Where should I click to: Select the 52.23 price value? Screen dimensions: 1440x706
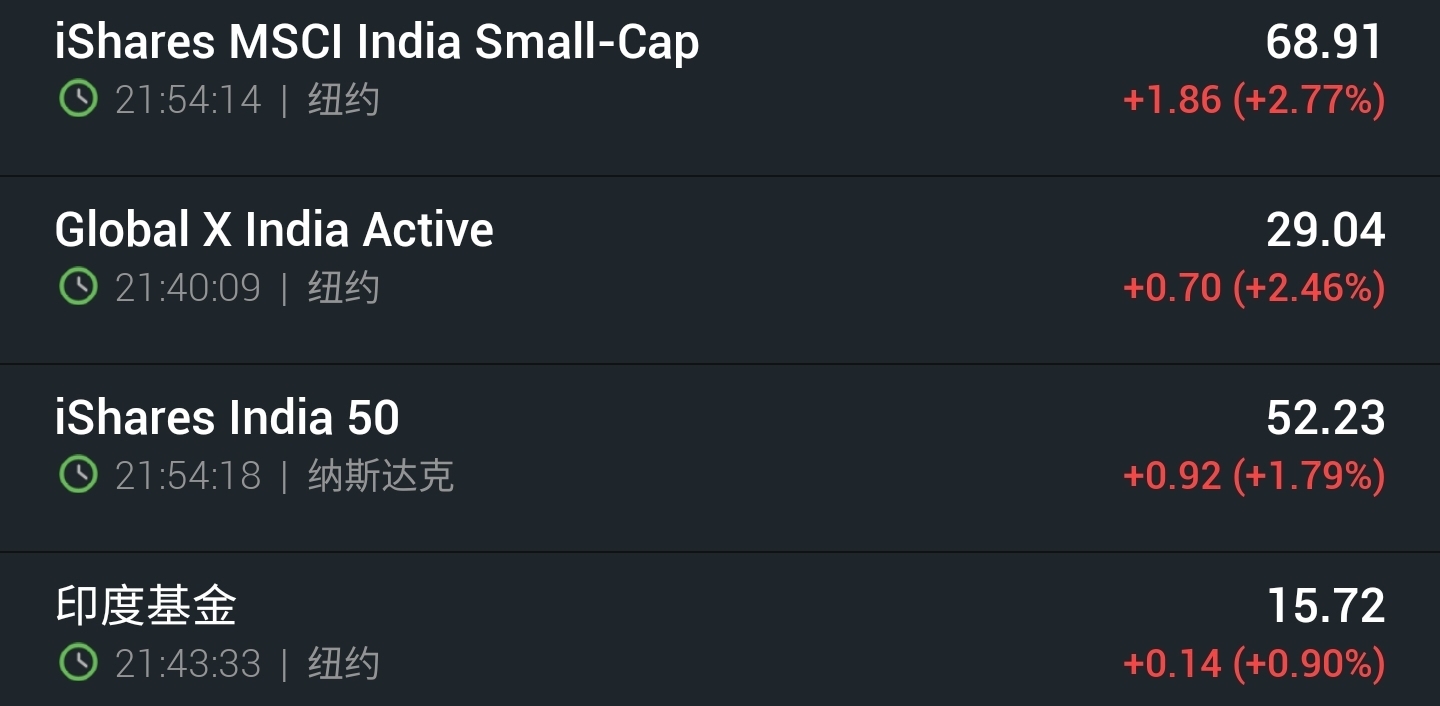coord(1325,418)
